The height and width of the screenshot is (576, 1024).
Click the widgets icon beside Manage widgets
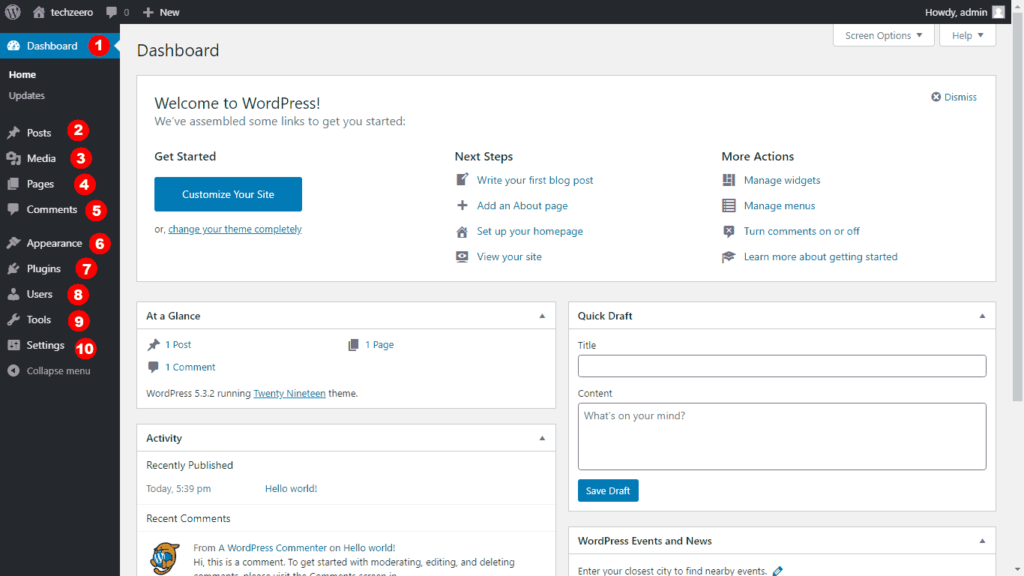pyautogui.click(x=728, y=180)
